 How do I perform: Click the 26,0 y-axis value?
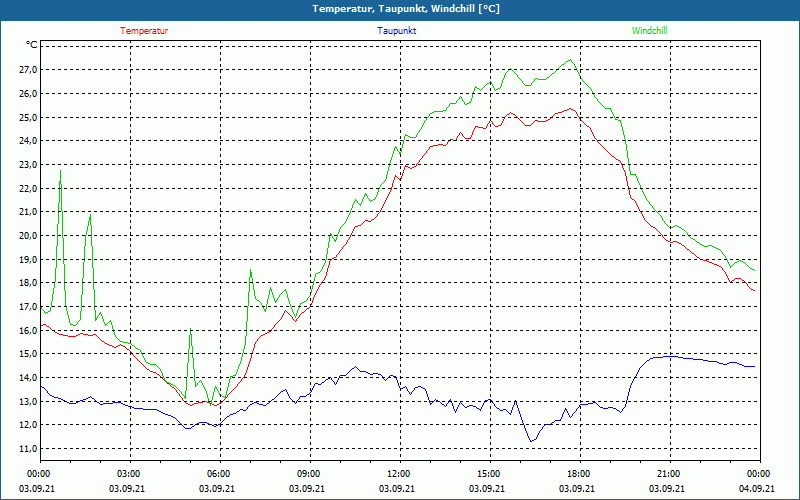coord(29,94)
